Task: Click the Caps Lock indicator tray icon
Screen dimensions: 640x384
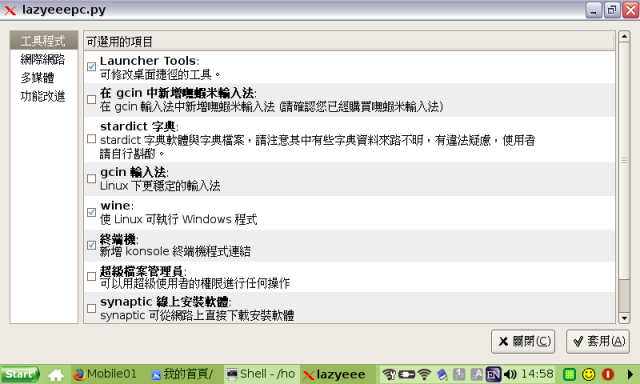Action: click(476, 374)
